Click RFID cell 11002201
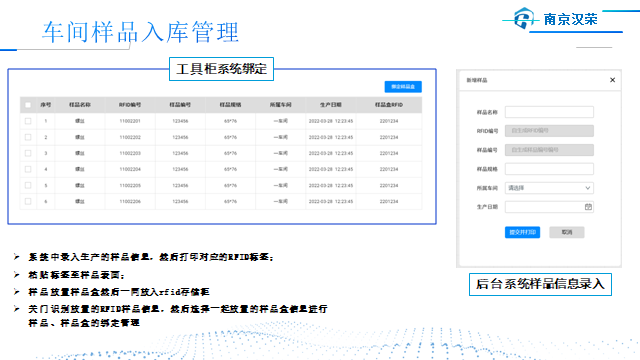This screenshot has width=640, height=360. [130, 121]
